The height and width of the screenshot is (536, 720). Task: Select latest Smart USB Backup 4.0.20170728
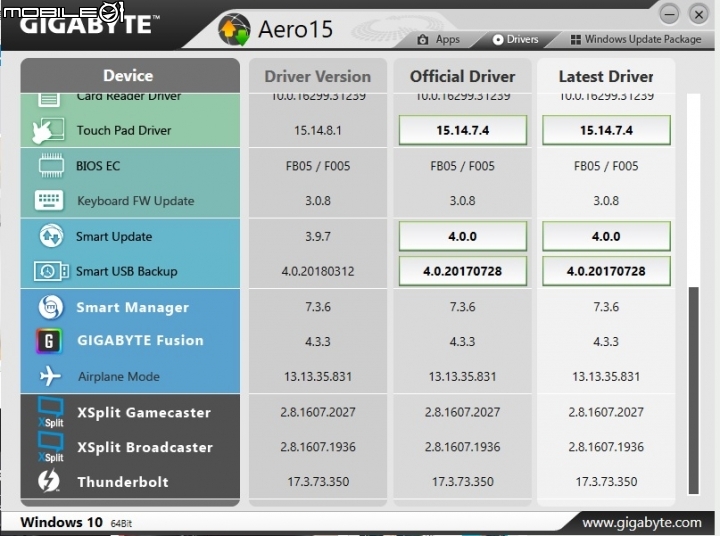coord(606,271)
